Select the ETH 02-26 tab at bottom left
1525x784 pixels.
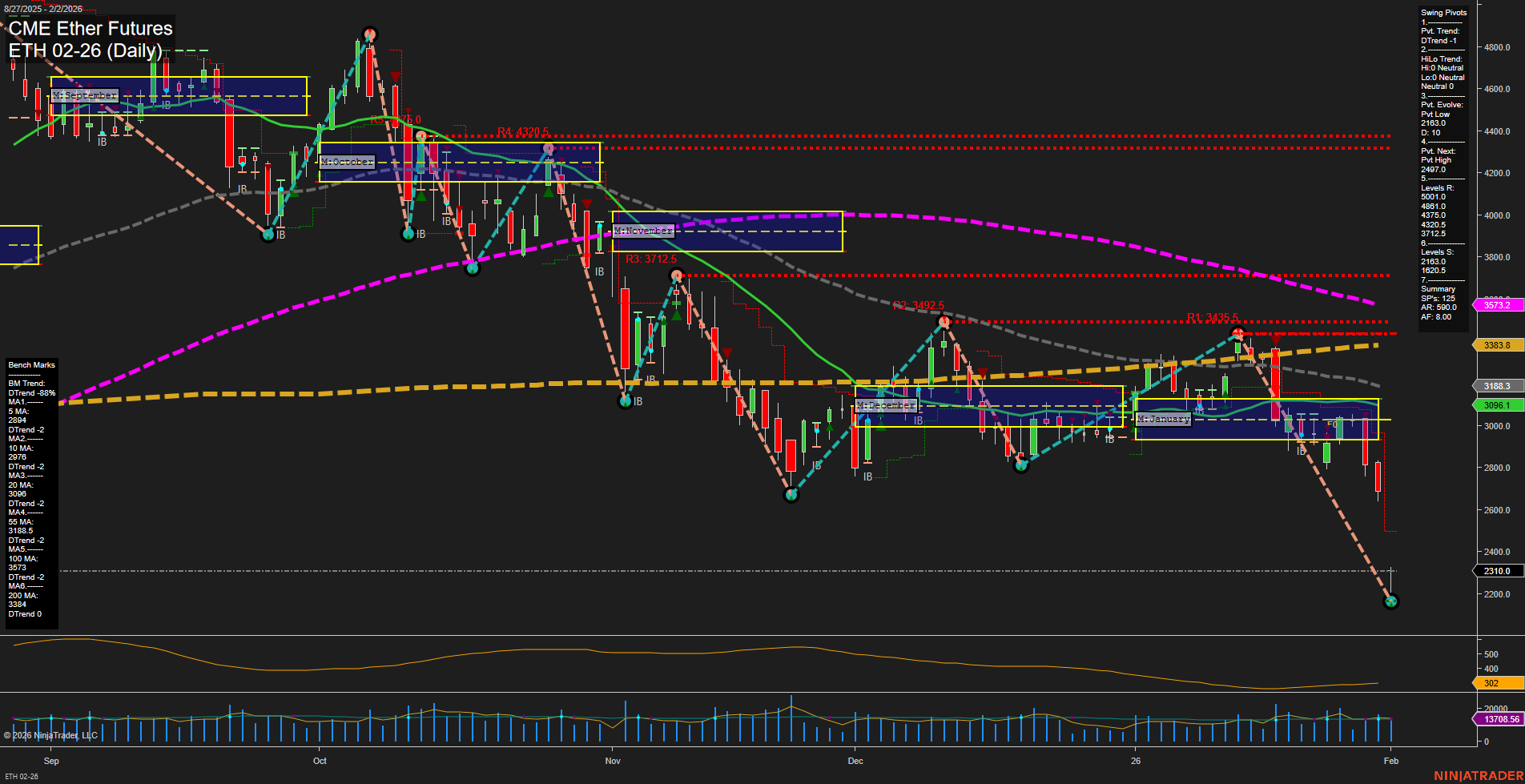(x=22, y=775)
